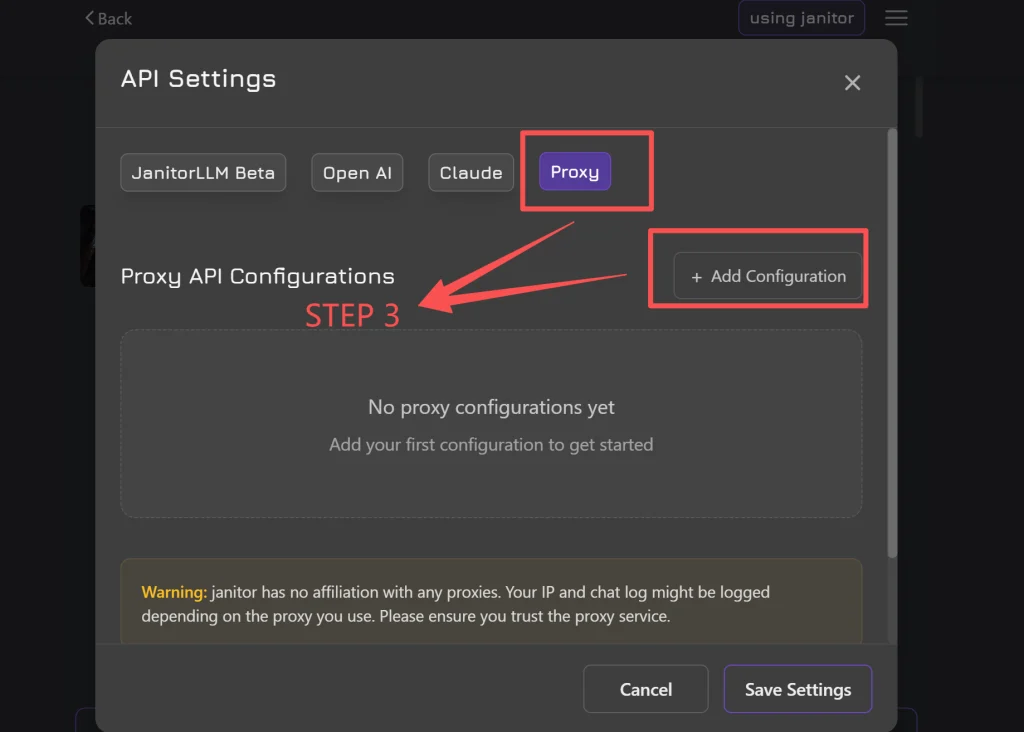Close the API Settings dialog with the X
Screen dimensions: 1024x732
(x=852, y=83)
